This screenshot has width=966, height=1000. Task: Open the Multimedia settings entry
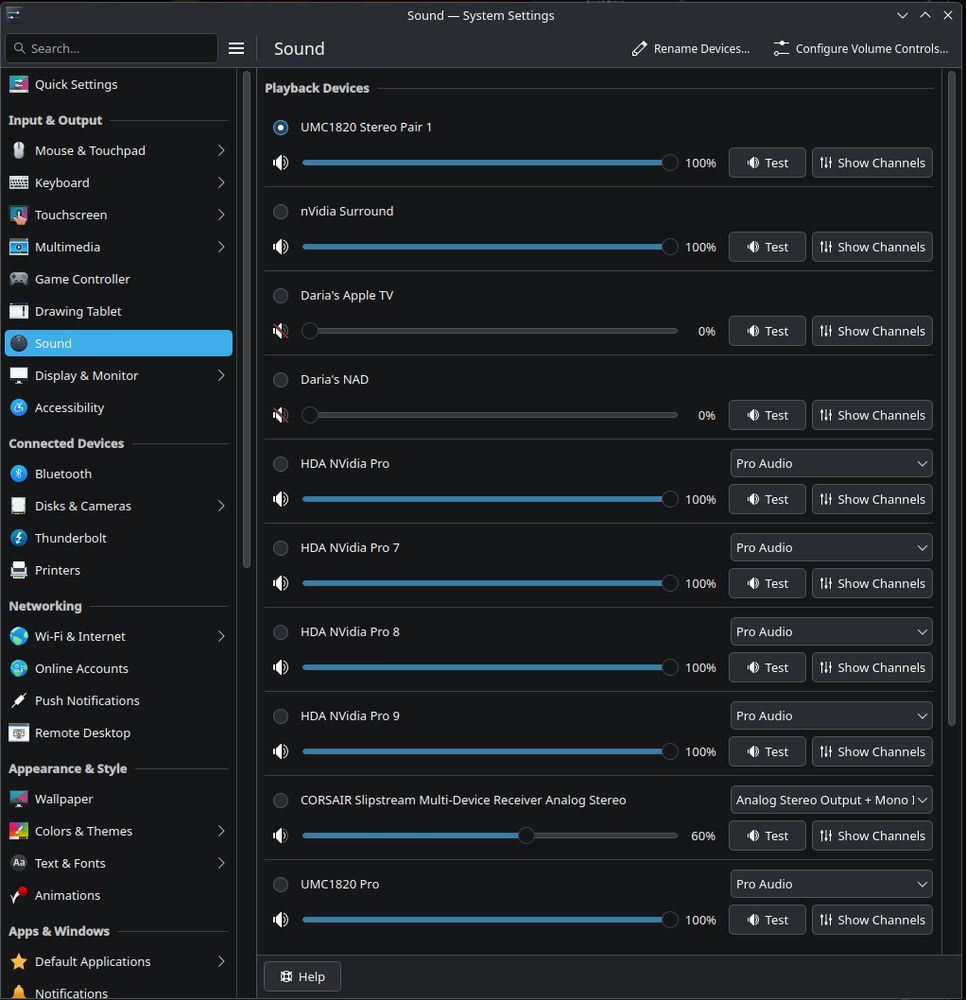(119, 247)
